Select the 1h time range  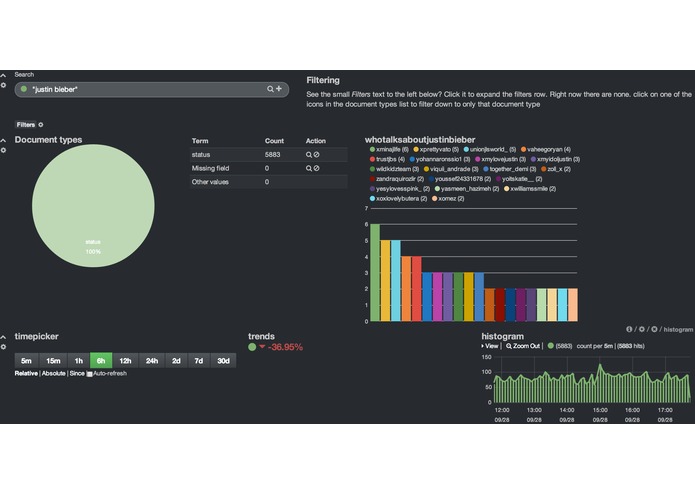[78, 361]
